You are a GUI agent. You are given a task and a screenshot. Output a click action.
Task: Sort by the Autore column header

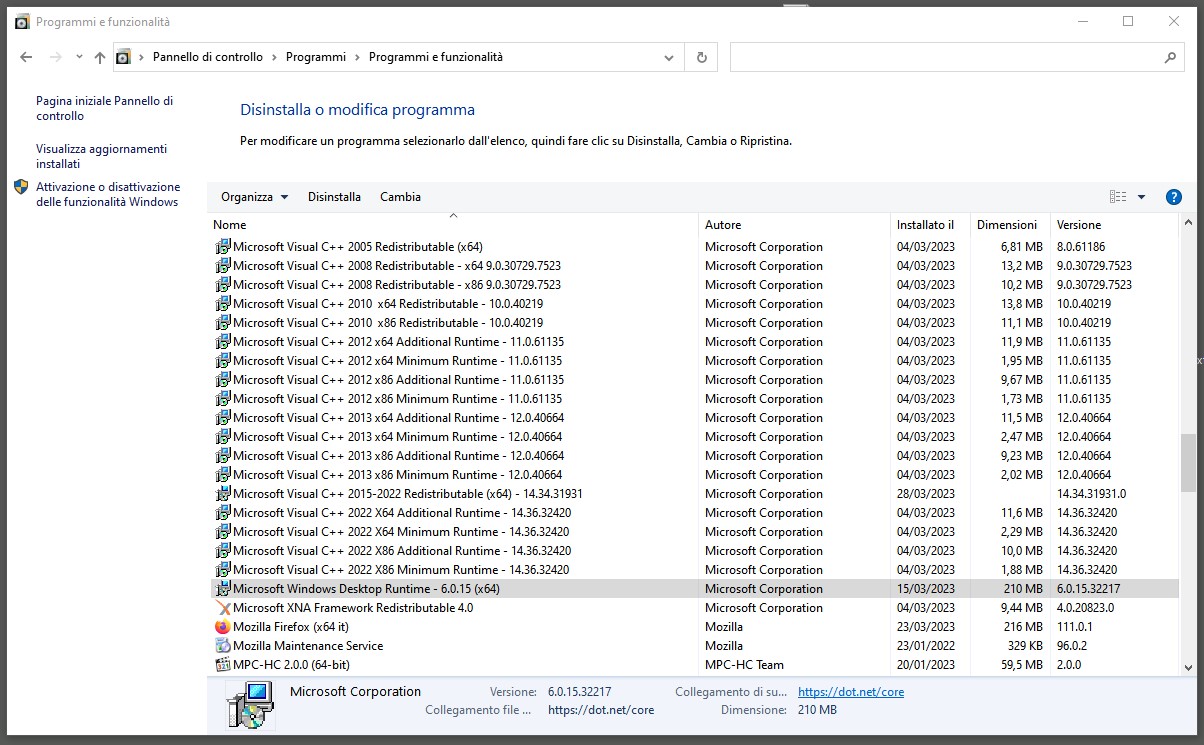click(794, 225)
